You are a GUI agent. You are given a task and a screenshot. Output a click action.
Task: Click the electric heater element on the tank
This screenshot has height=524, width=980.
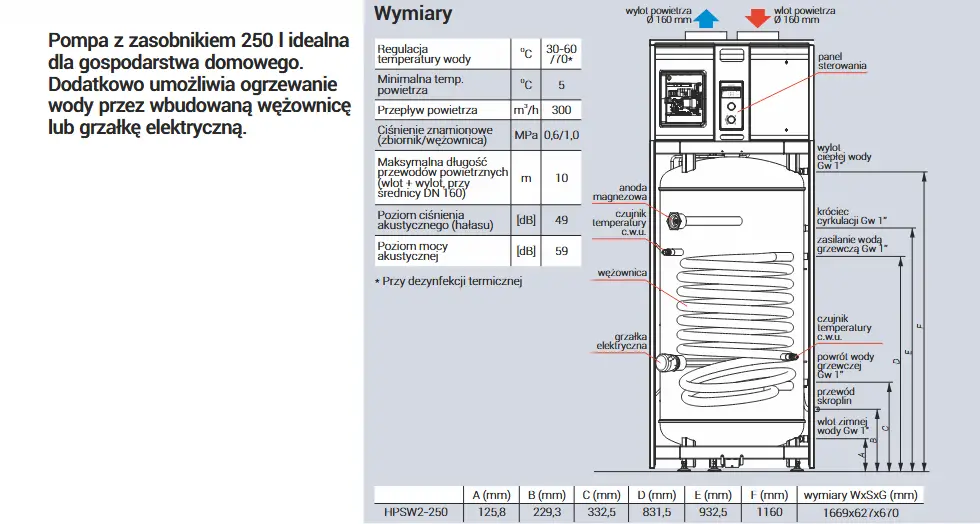(x=670, y=362)
